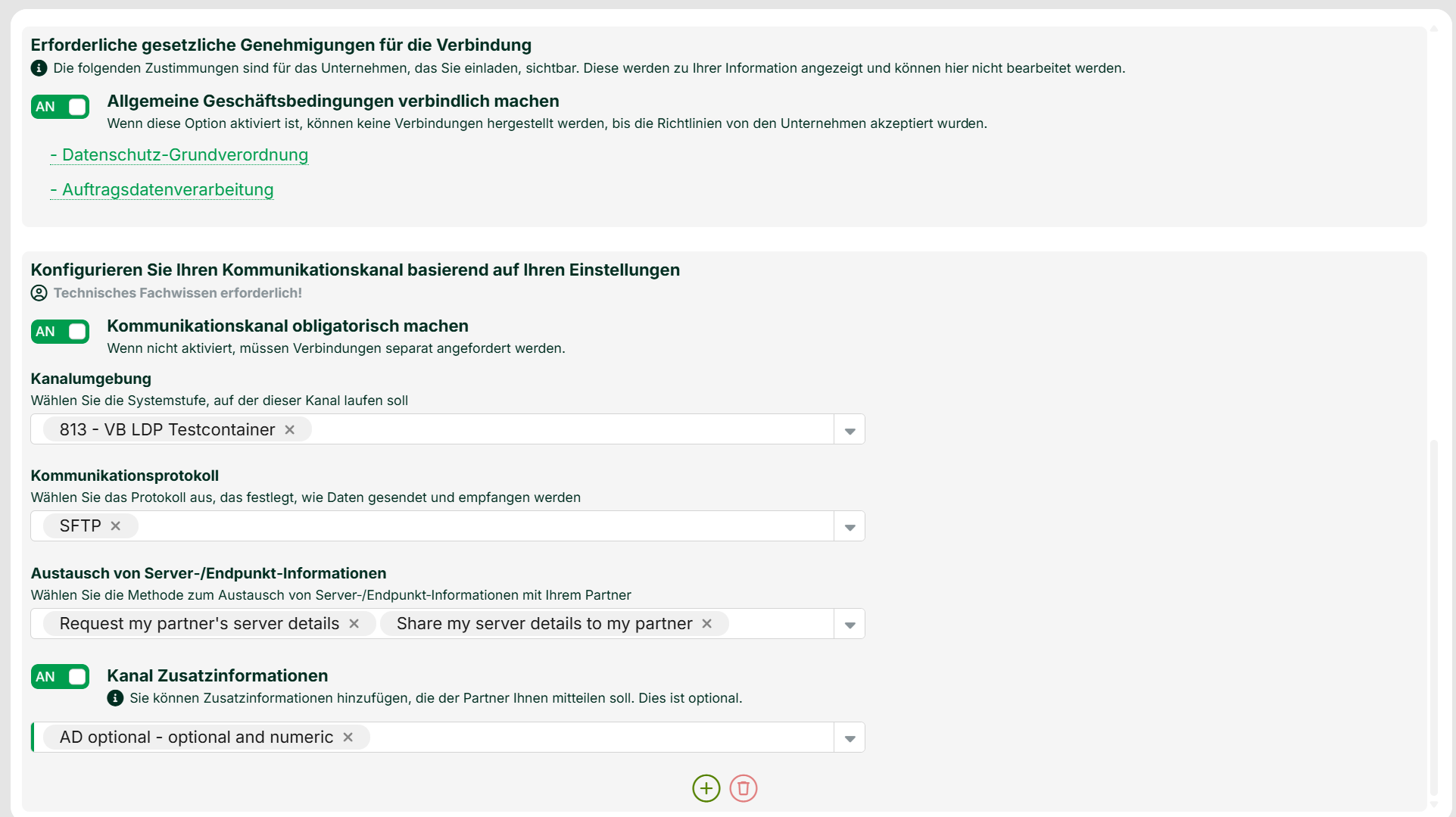Toggle Allgemeine Geschäftsbedingungen verbindlich machen switch

(60, 107)
